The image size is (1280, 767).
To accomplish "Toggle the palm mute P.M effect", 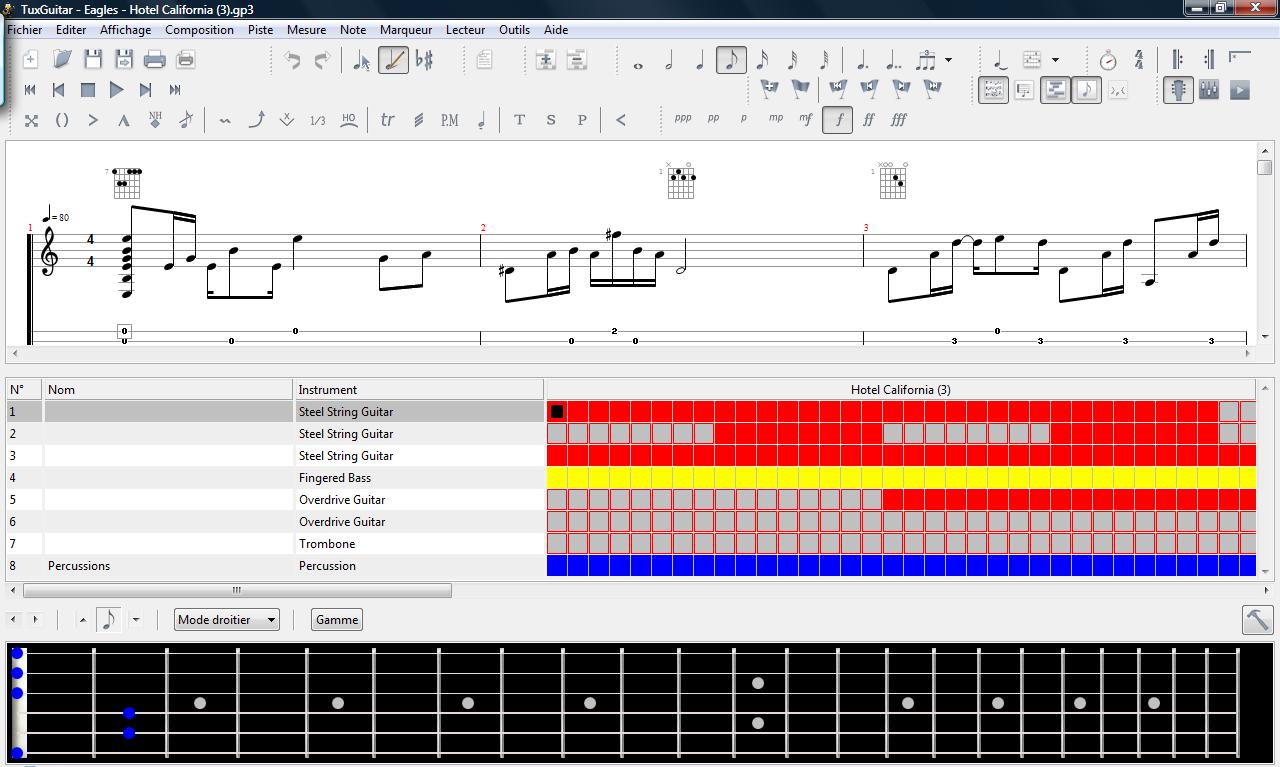I will coord(450,120).
